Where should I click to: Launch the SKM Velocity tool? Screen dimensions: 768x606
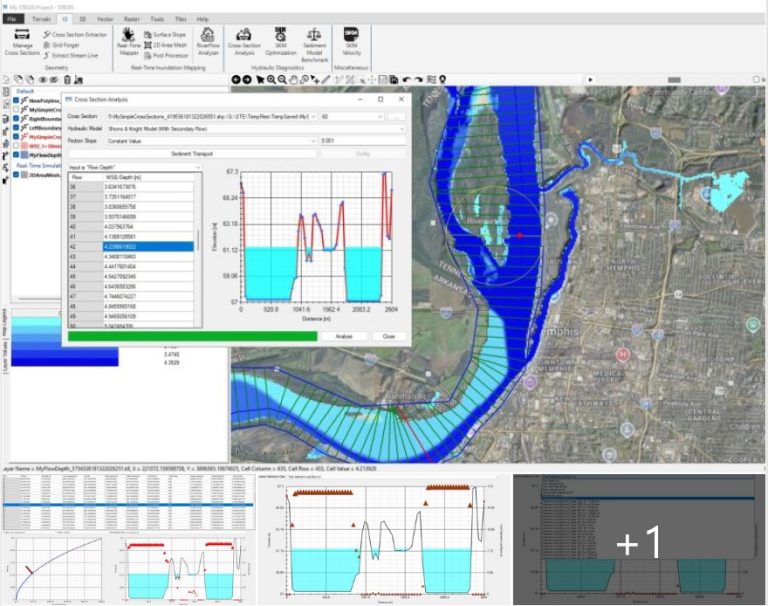(352, 42)
